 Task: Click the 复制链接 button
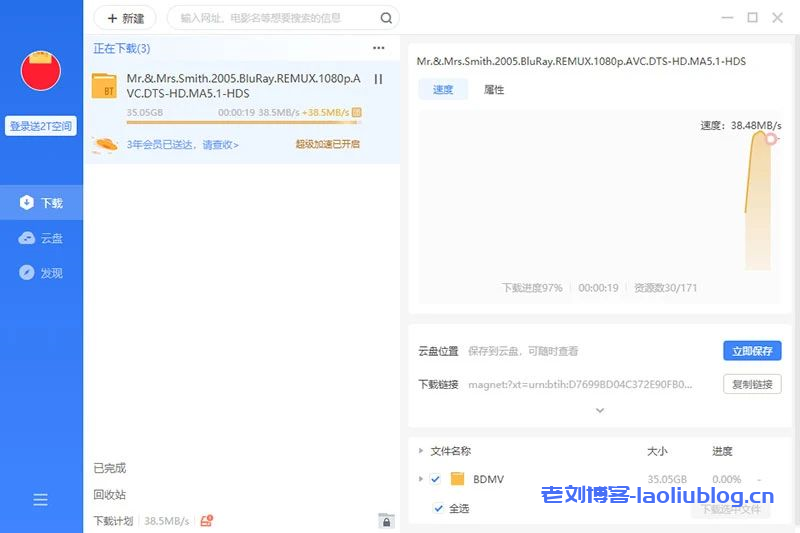(x=751, y=384)
